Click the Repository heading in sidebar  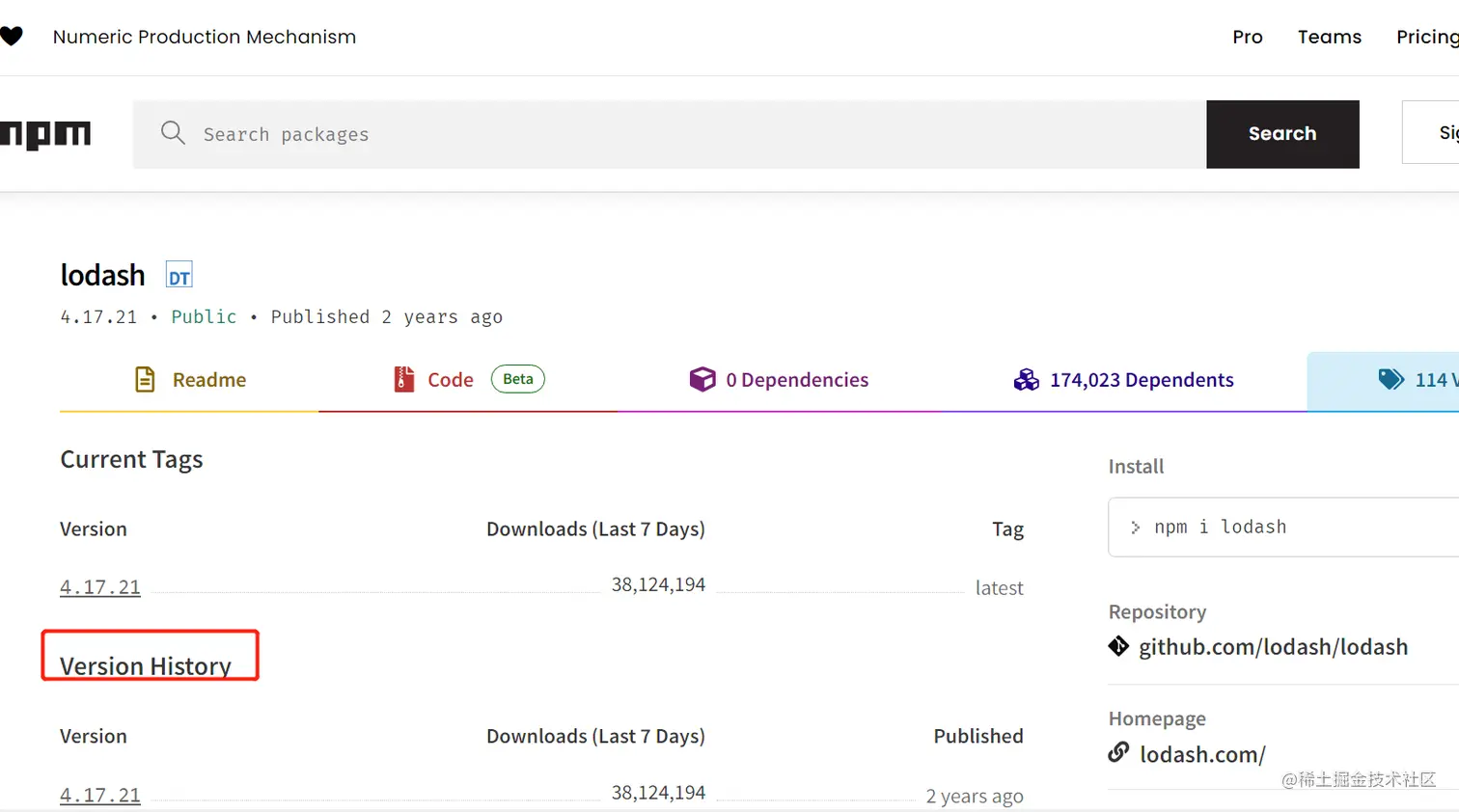click(1157, 611)
